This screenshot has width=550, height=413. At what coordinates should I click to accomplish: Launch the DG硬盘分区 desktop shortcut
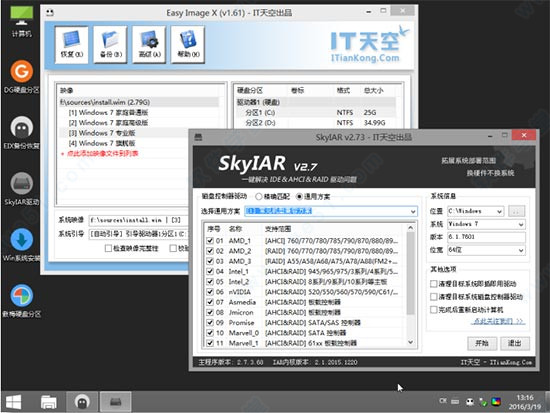coord(21,76)
